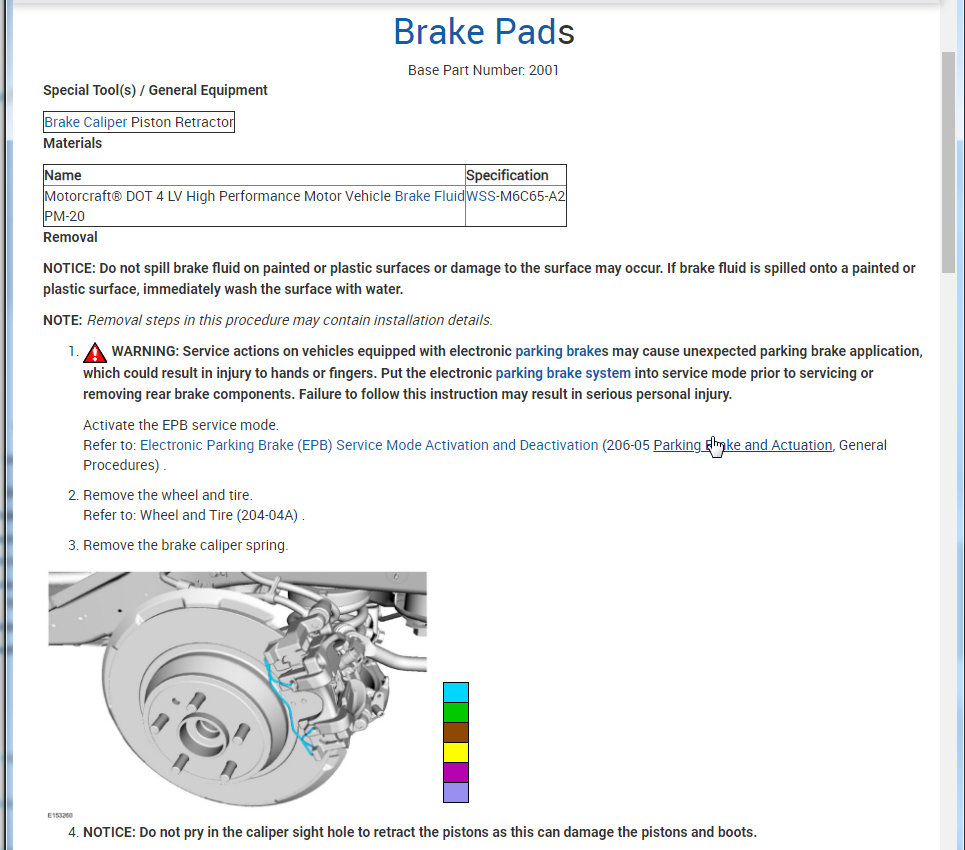The width and height of the screenshot is (965, 850).
Task: Click image code E153260 caption
Action: tap(60, 815)
